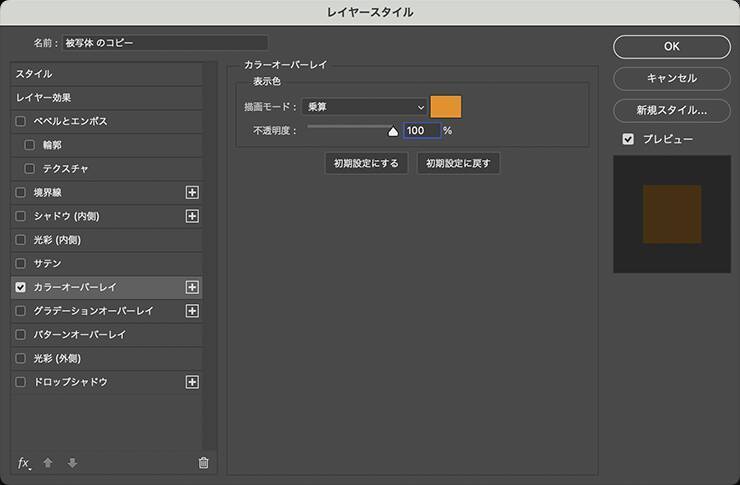Enable the ベベルとエンボス checkbox

(21, 121)
